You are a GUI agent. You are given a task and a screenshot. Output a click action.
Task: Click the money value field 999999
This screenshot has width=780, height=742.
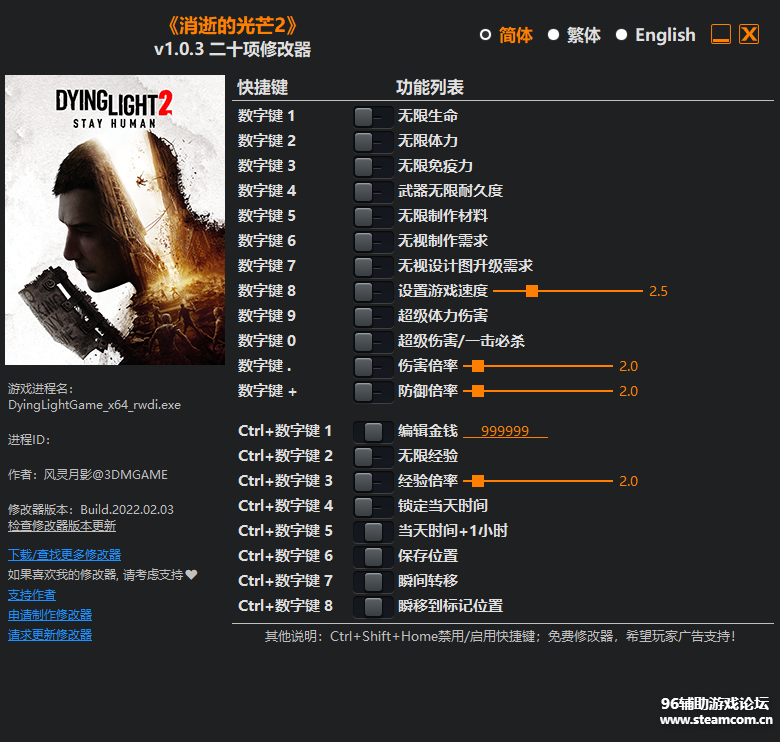505,431
